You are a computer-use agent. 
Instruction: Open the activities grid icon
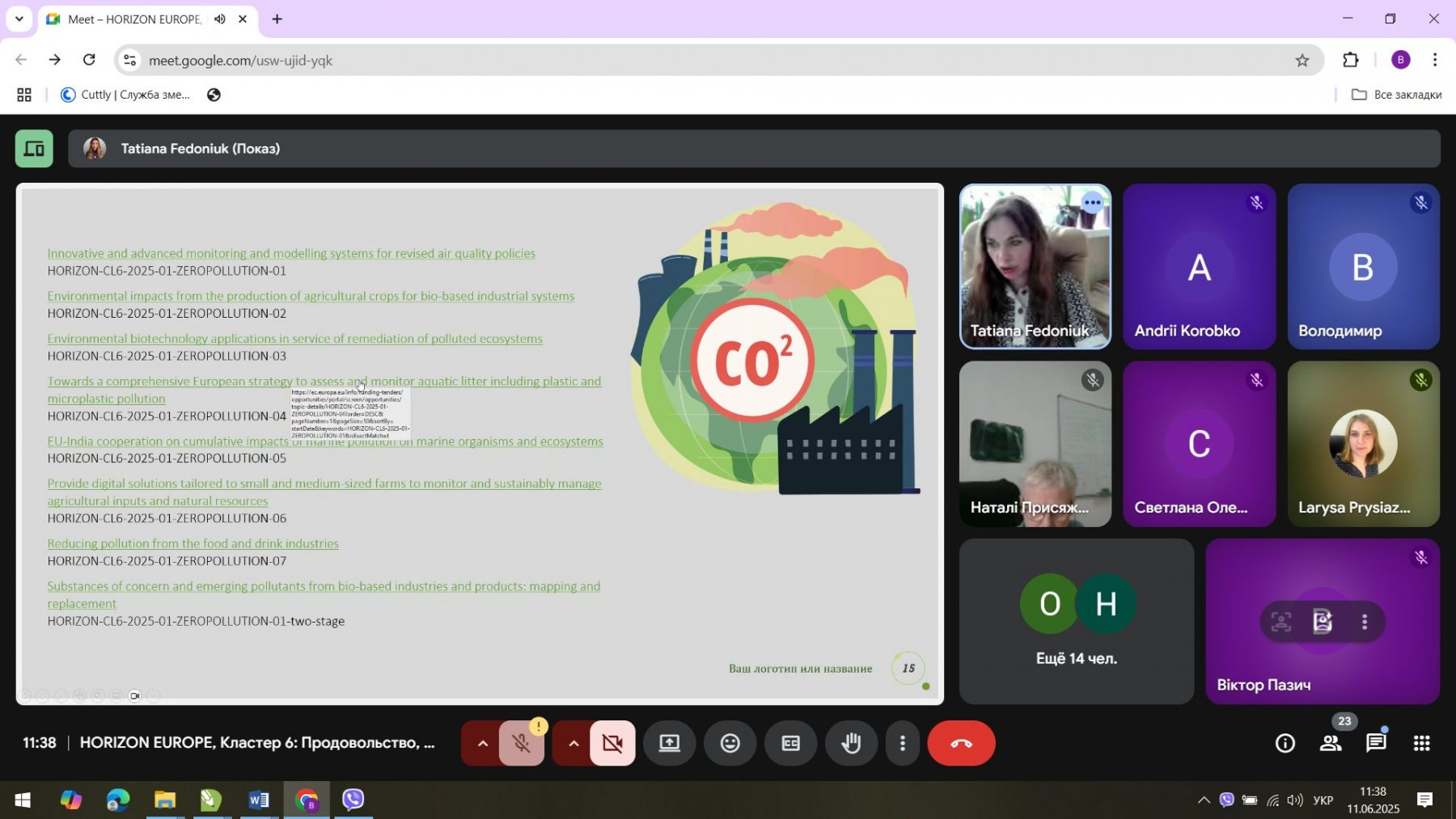(1421, 743)
